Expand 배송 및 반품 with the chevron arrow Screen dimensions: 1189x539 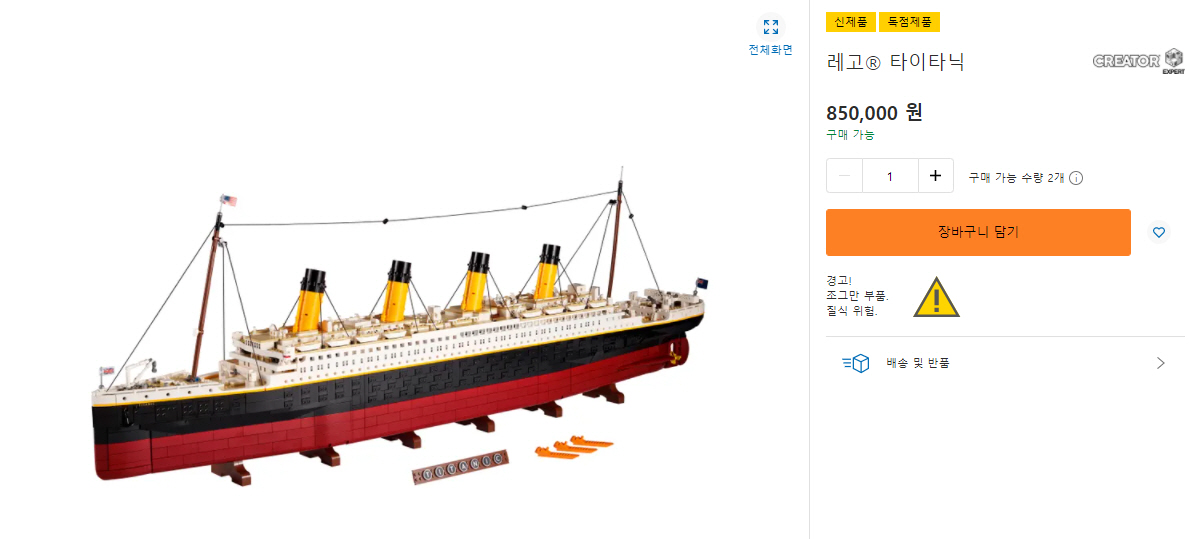pyautogui.click(x=1160, y=363)
